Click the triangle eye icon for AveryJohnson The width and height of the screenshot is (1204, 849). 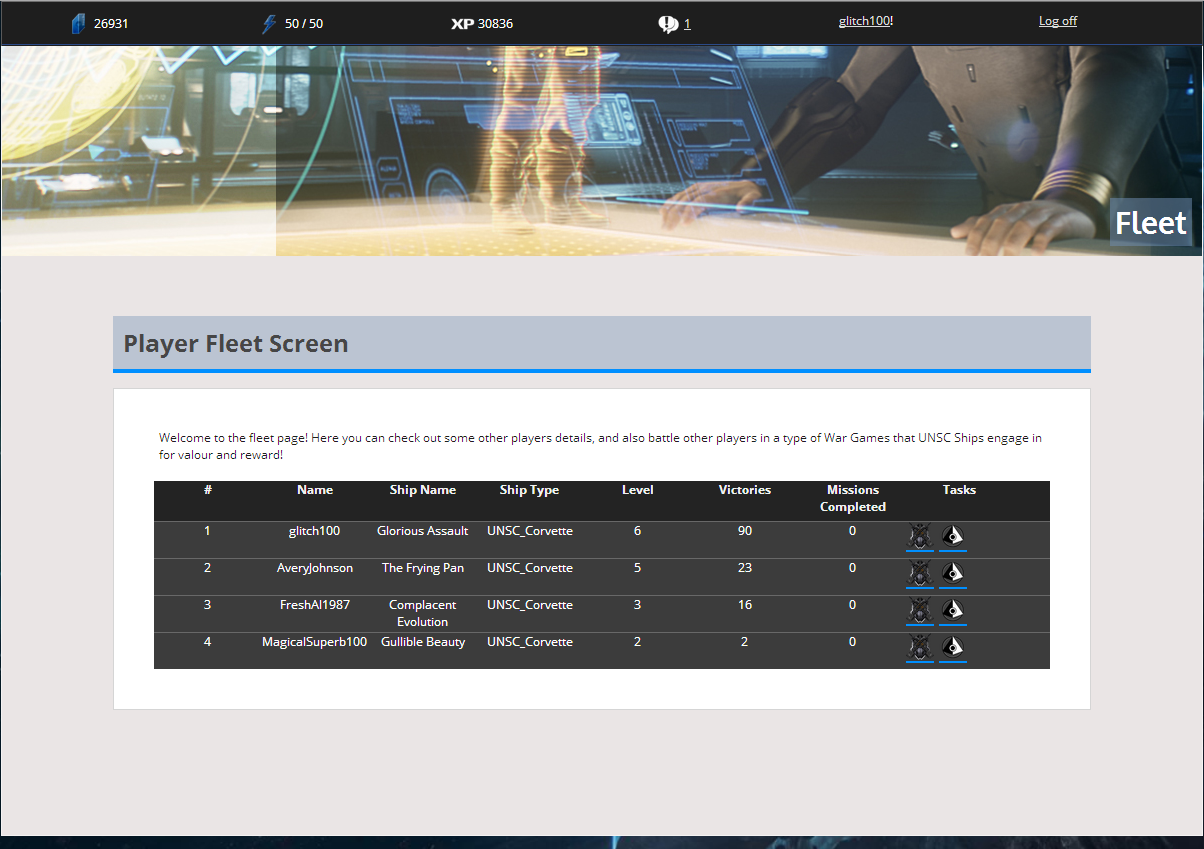(x=953, y=574)
